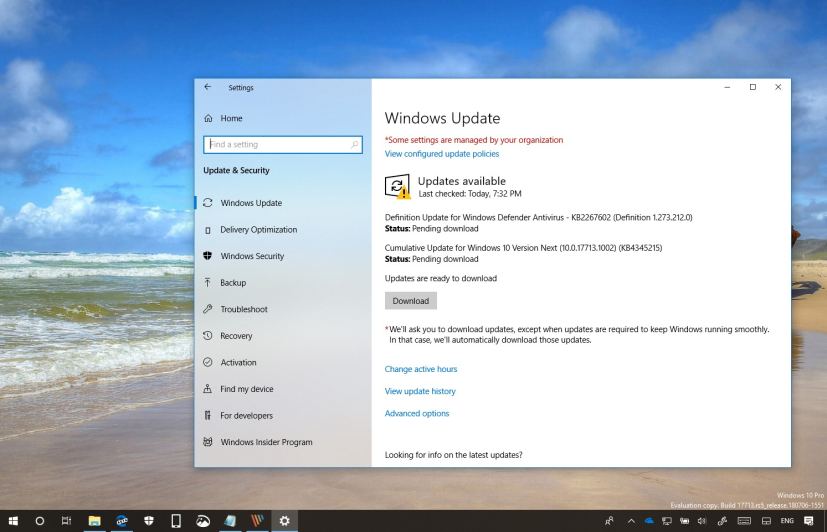The image size is (827, 532).
Task: Click the search magnifier icon in Settings
Action: [355, 144]
